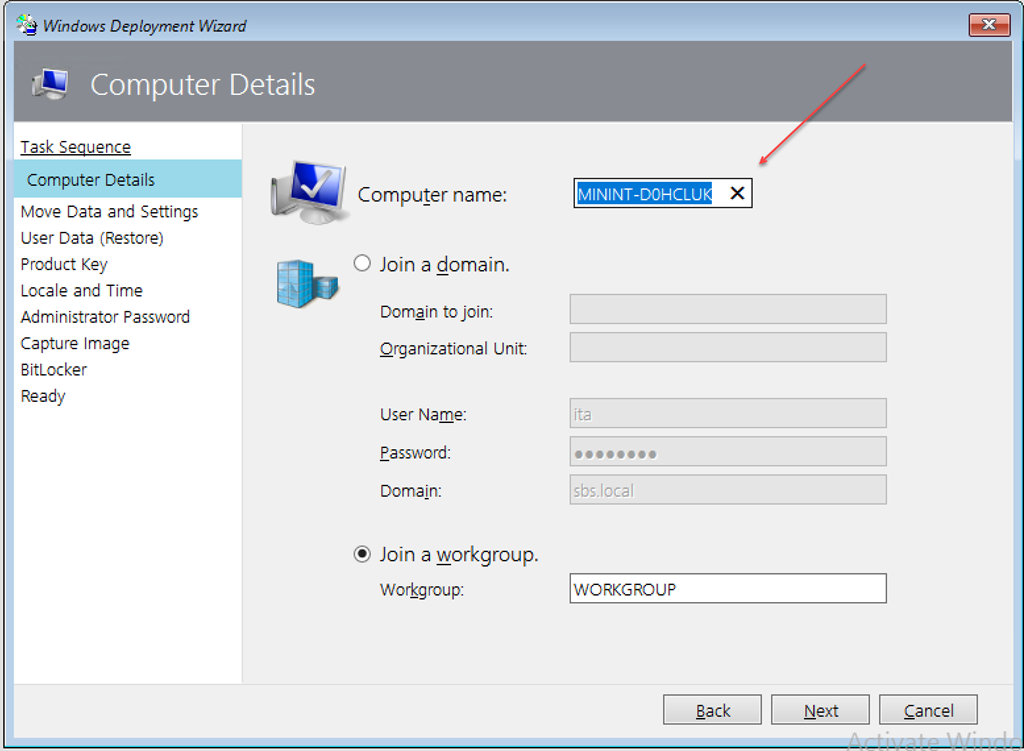Click the checkmark computer icon beside Computer name

[x=309, y=190]
